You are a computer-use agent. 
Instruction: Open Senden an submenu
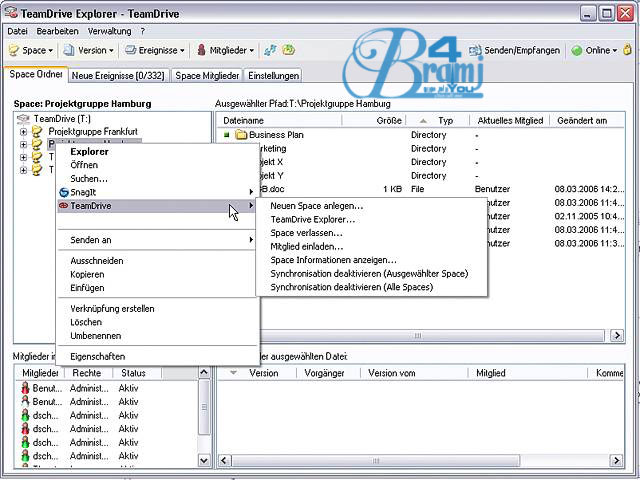pos(157,240)
